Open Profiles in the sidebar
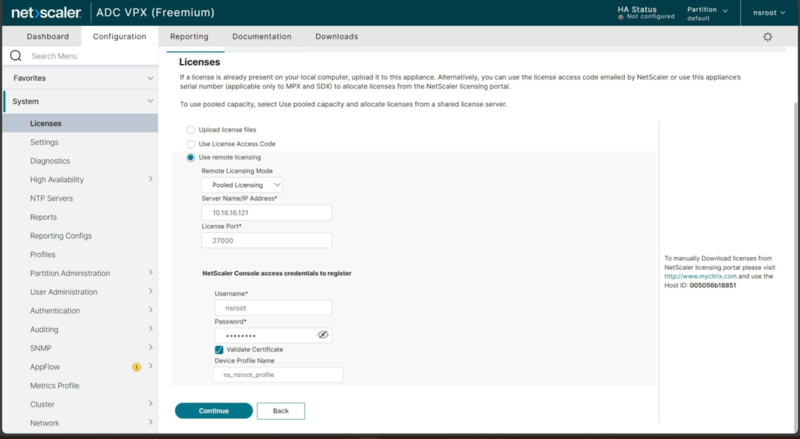The width and height of the screenshot is (800, 439). coord(42,254)
